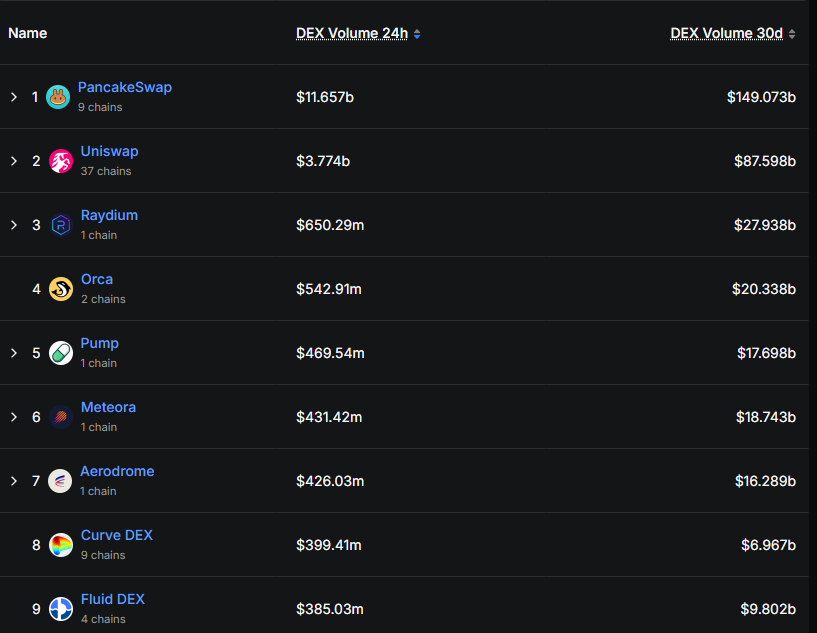Select the $18.743b 30d volume value
The height and width of the screenshot is (633, 817).
(x=766, y=417)
